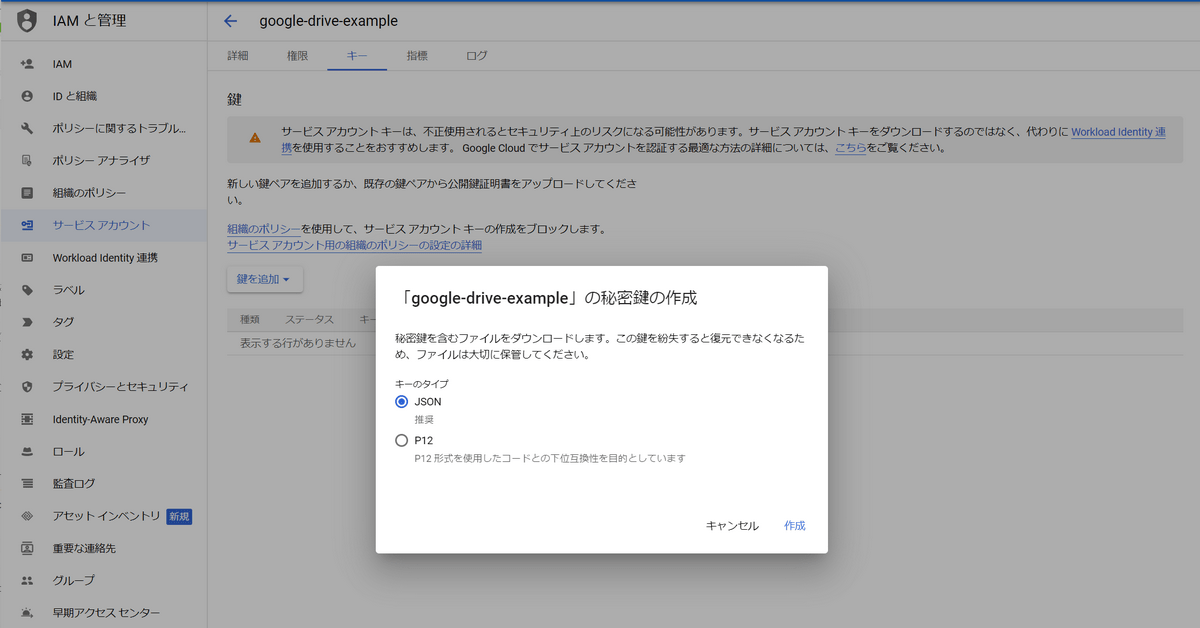
Task: Follow the Workload Identity 連携 link in the warning
Action: coord(1118,132)
